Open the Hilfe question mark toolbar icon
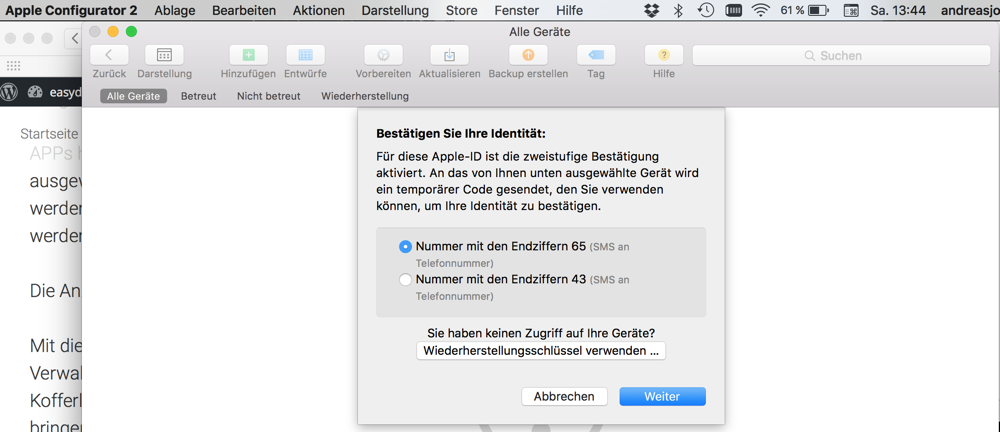Screen dimensions: 1000x432 tap(664, 55)
